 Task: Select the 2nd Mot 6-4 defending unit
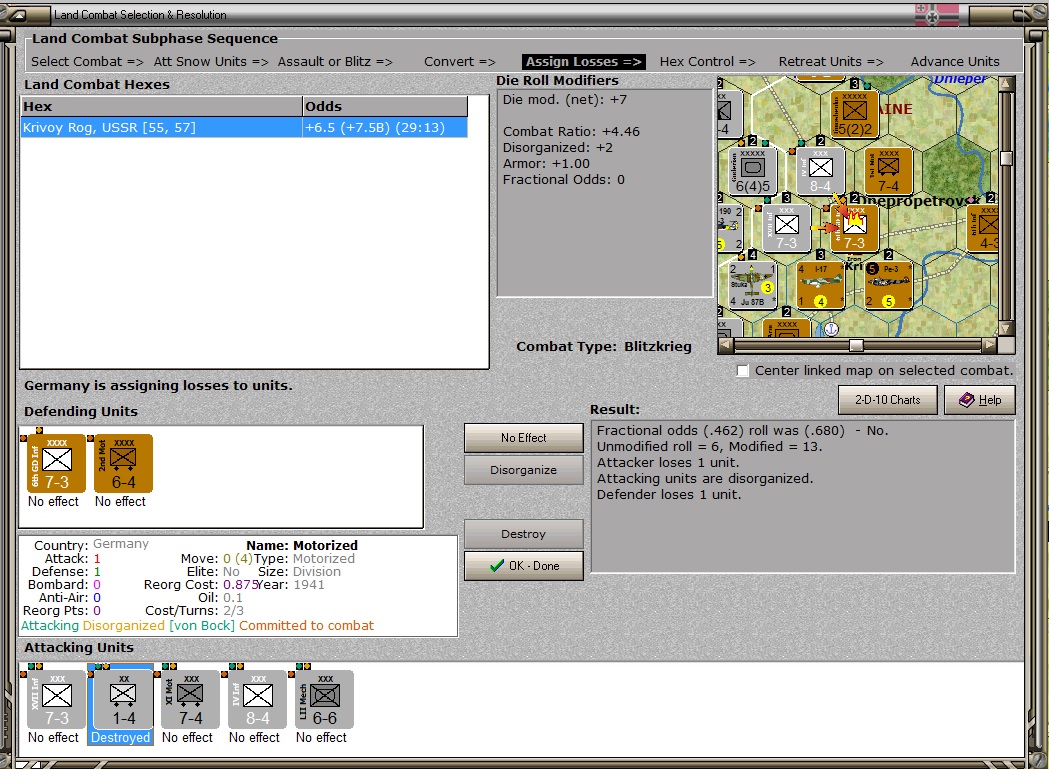click(x=124, y=463)
